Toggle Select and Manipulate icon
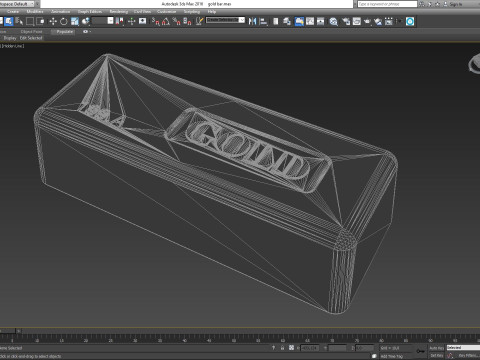Viewport: 480px width, 360px height. [x=132, y=21]
